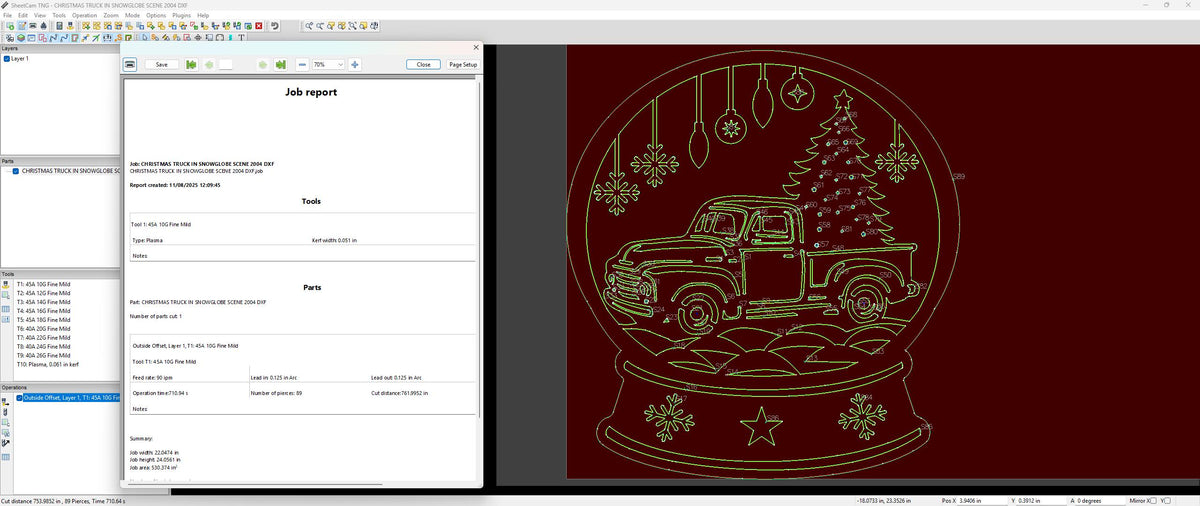Select tool T6: 40A 20G Fine Mild

[x=44, y=329]
